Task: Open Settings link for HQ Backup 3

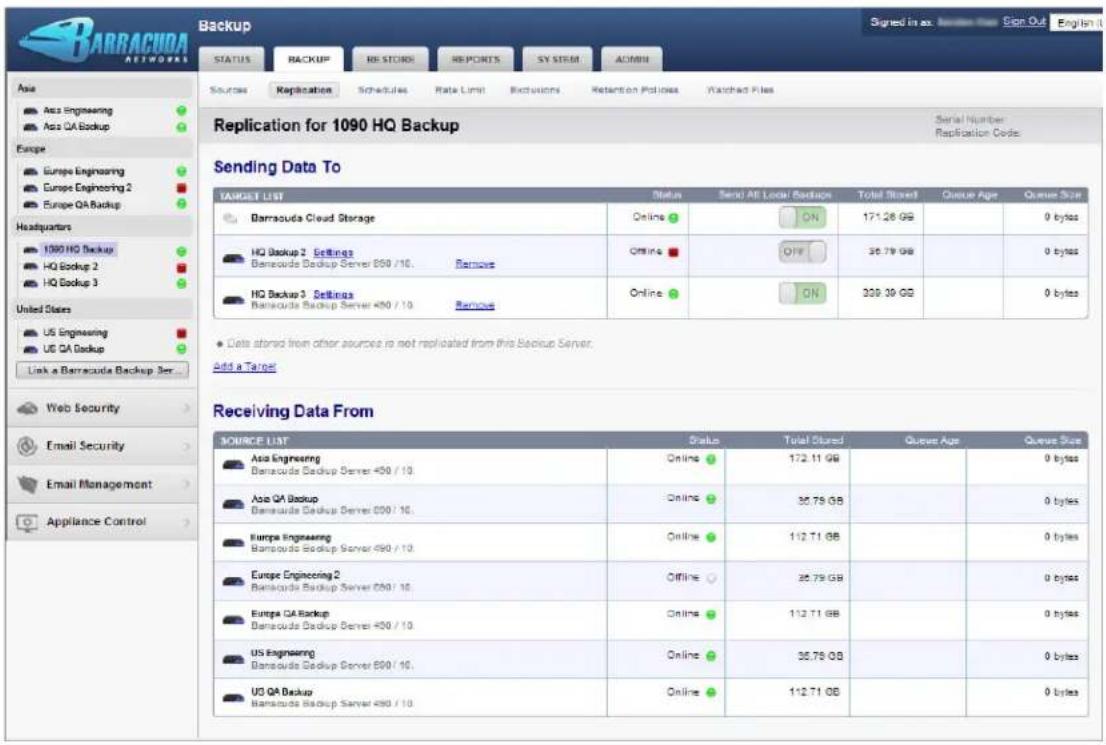Action: [333, 294]
